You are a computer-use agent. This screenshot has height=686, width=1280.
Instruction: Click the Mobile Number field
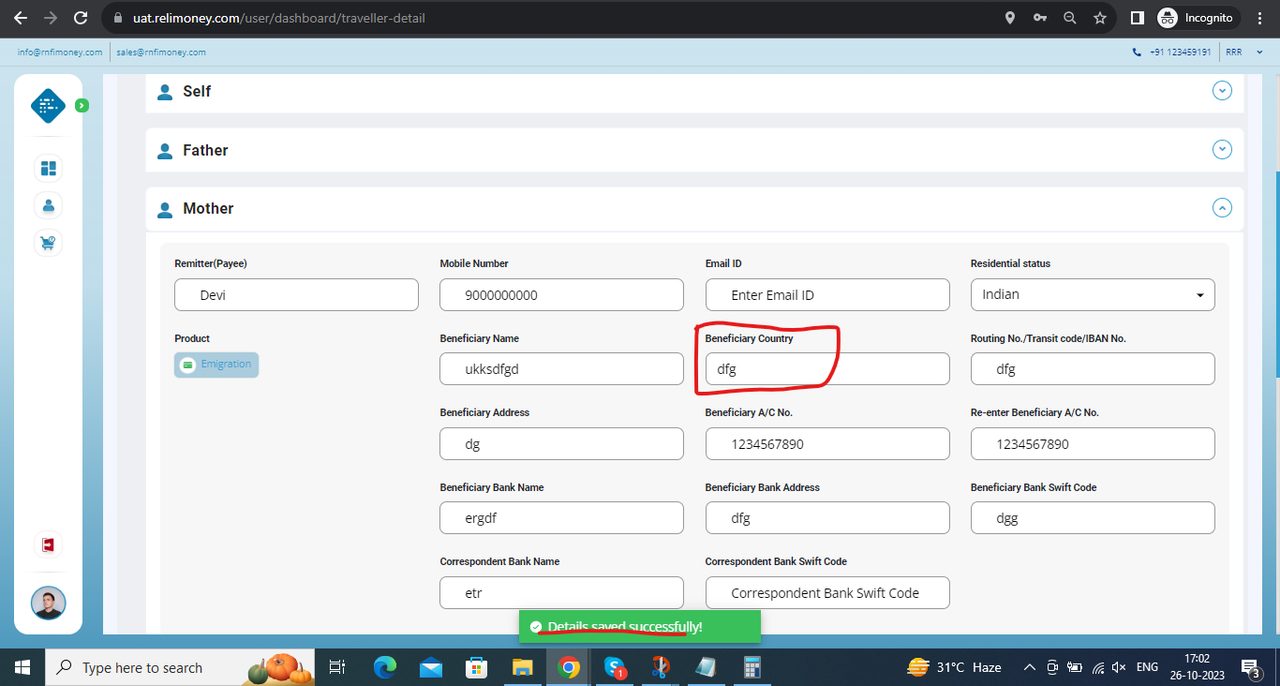click(562, 295)
